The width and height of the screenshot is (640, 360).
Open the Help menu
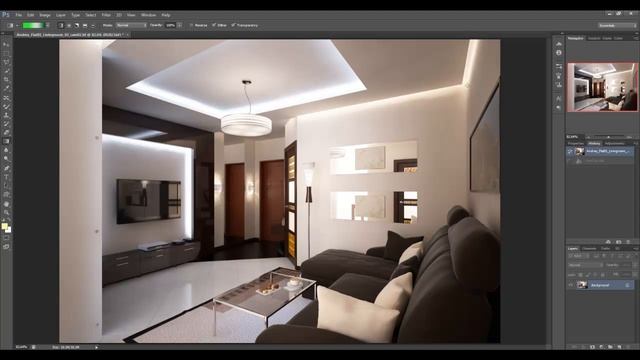coord(166,15)
